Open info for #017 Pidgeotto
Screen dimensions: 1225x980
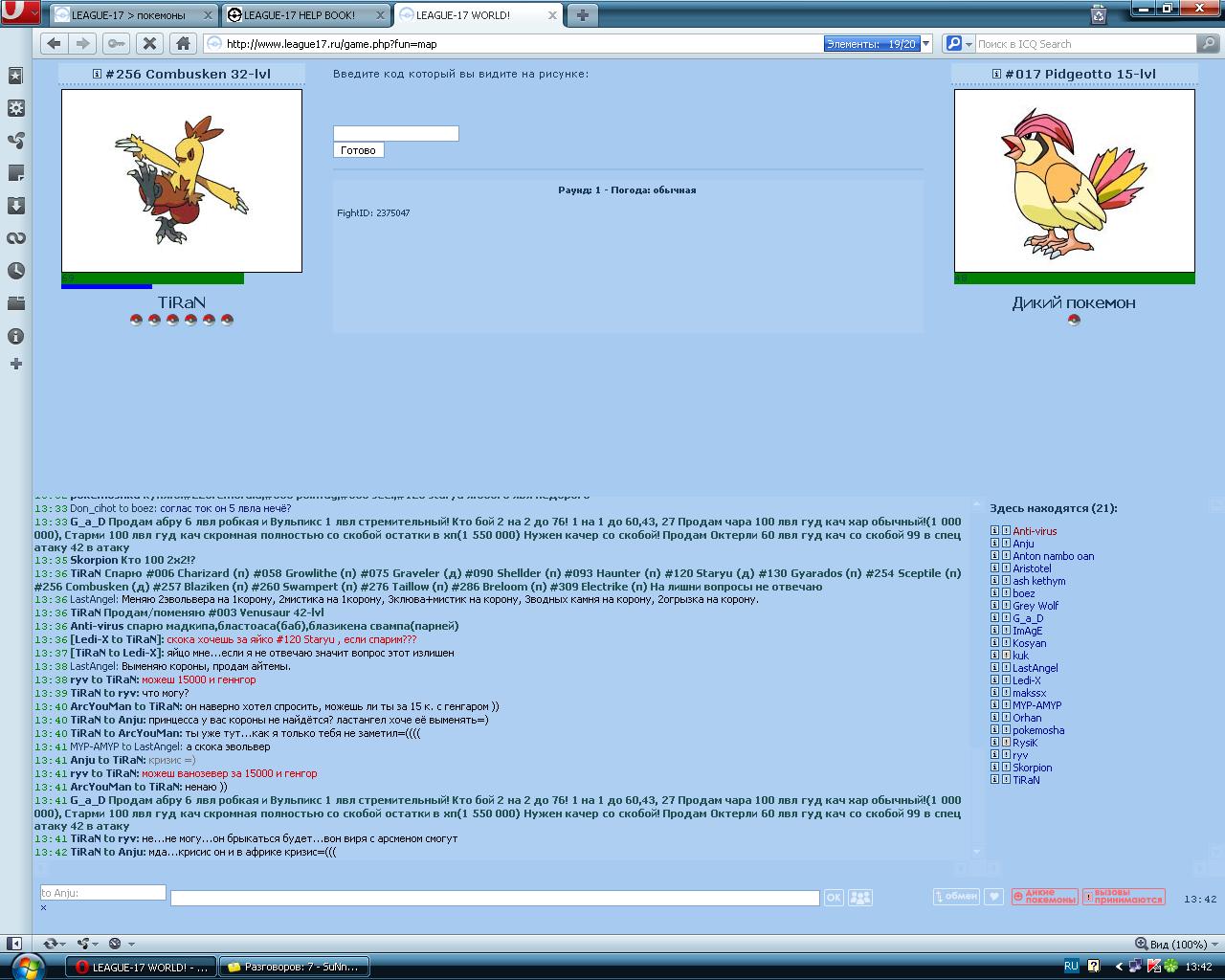click(x=996, y=74)
